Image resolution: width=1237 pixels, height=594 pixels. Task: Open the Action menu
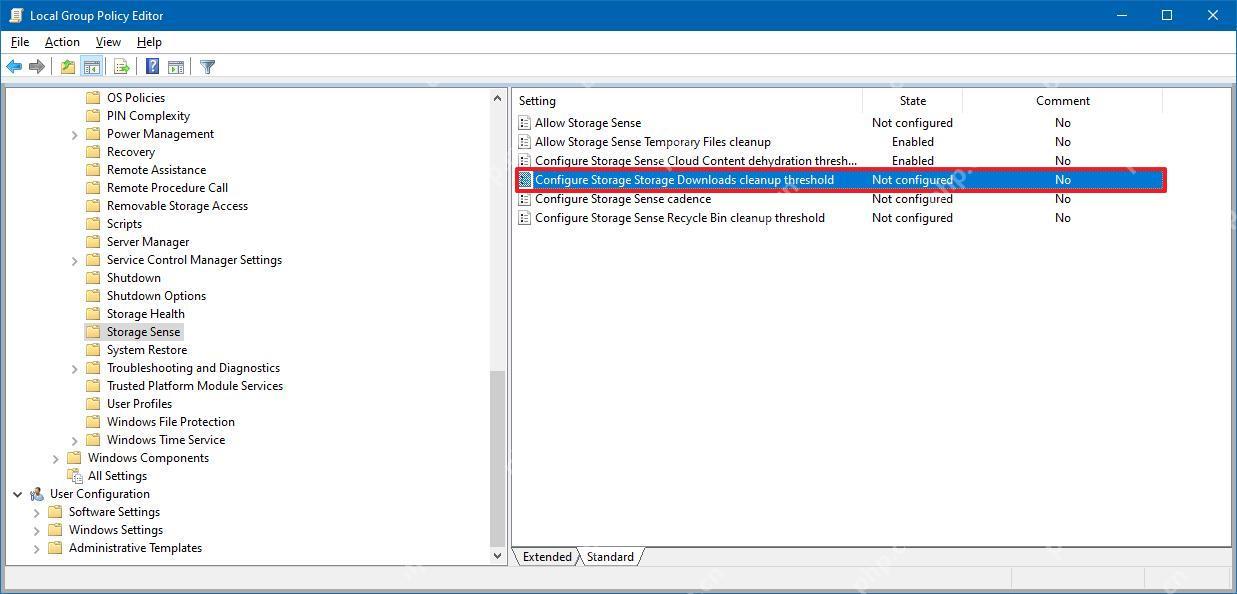pos(62,42)
